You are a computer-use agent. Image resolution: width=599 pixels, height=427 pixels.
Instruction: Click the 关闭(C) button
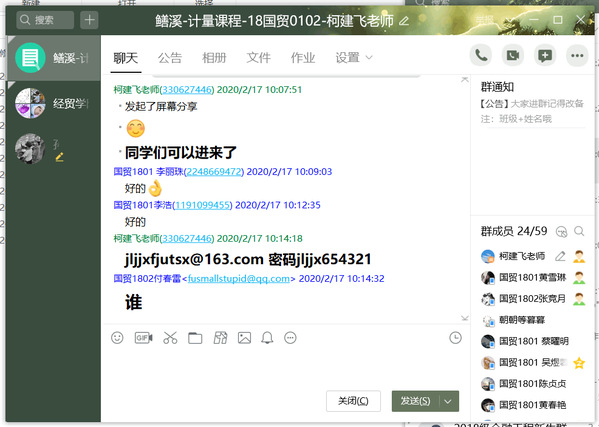tap(353, 401)
